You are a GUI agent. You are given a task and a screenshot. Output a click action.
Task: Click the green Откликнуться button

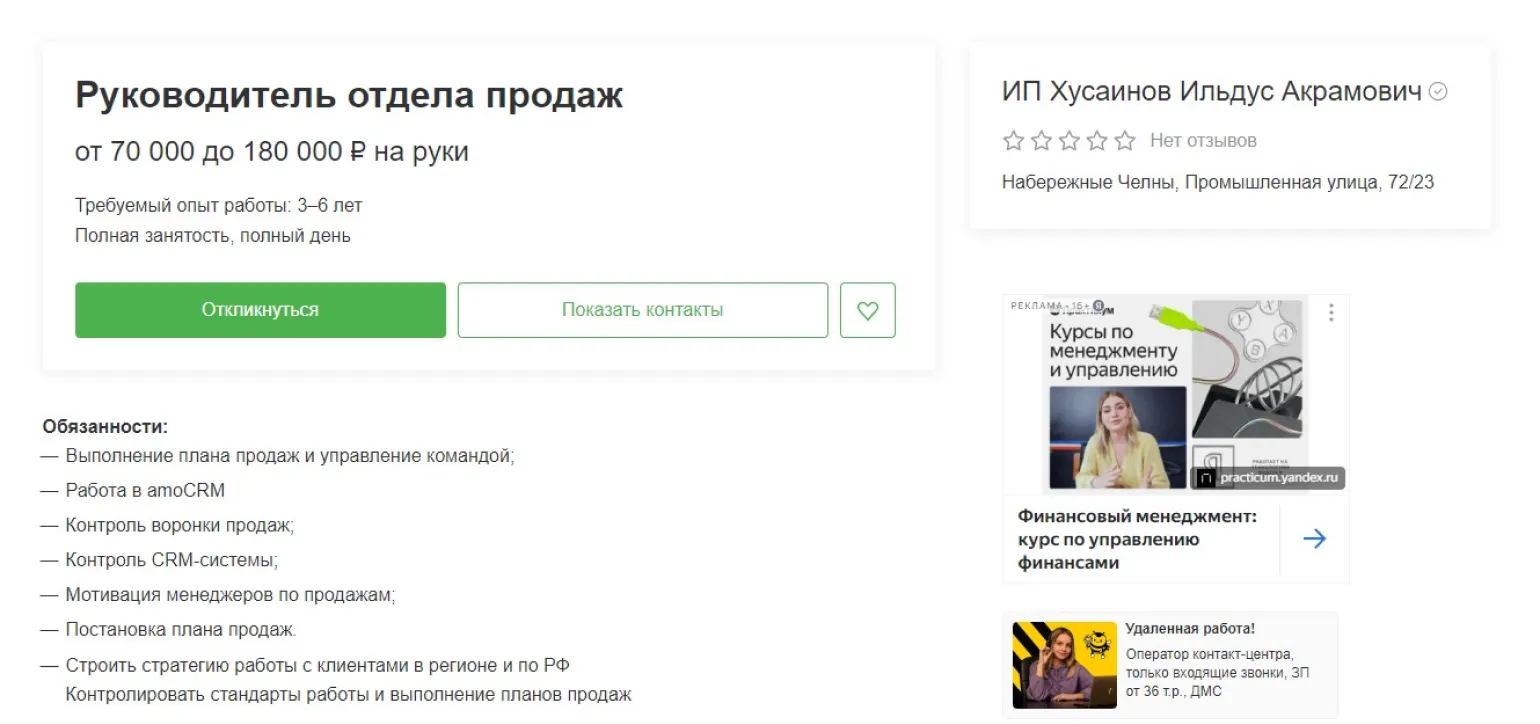(x=260, y=310)
